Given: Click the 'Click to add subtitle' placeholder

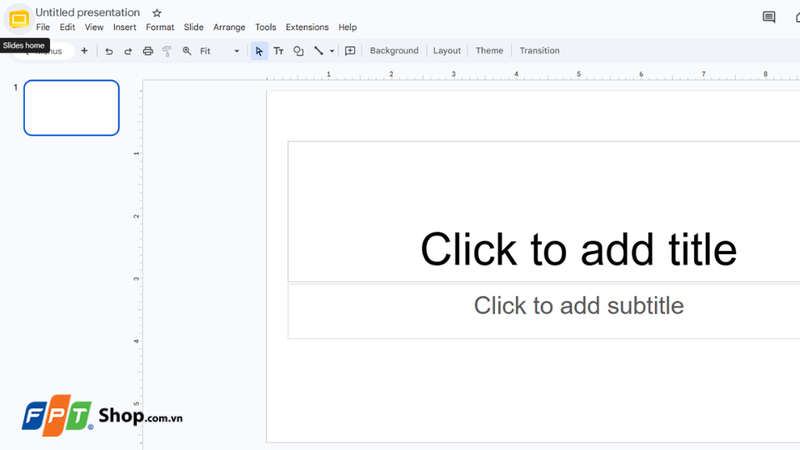Looking at the screenshot, I should [543, 311].
